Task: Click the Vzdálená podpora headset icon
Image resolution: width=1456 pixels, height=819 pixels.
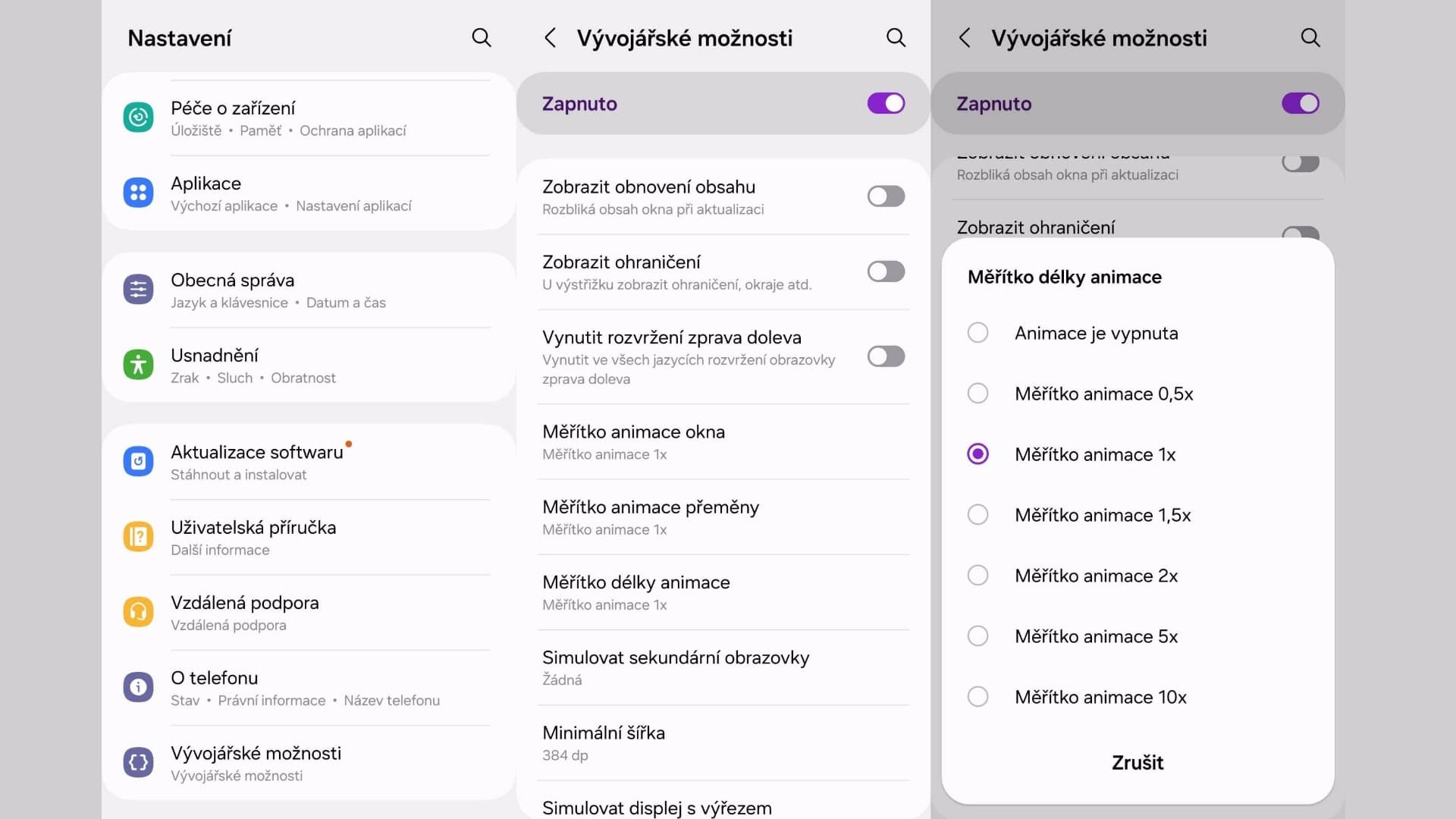Action: coord(138,612)
